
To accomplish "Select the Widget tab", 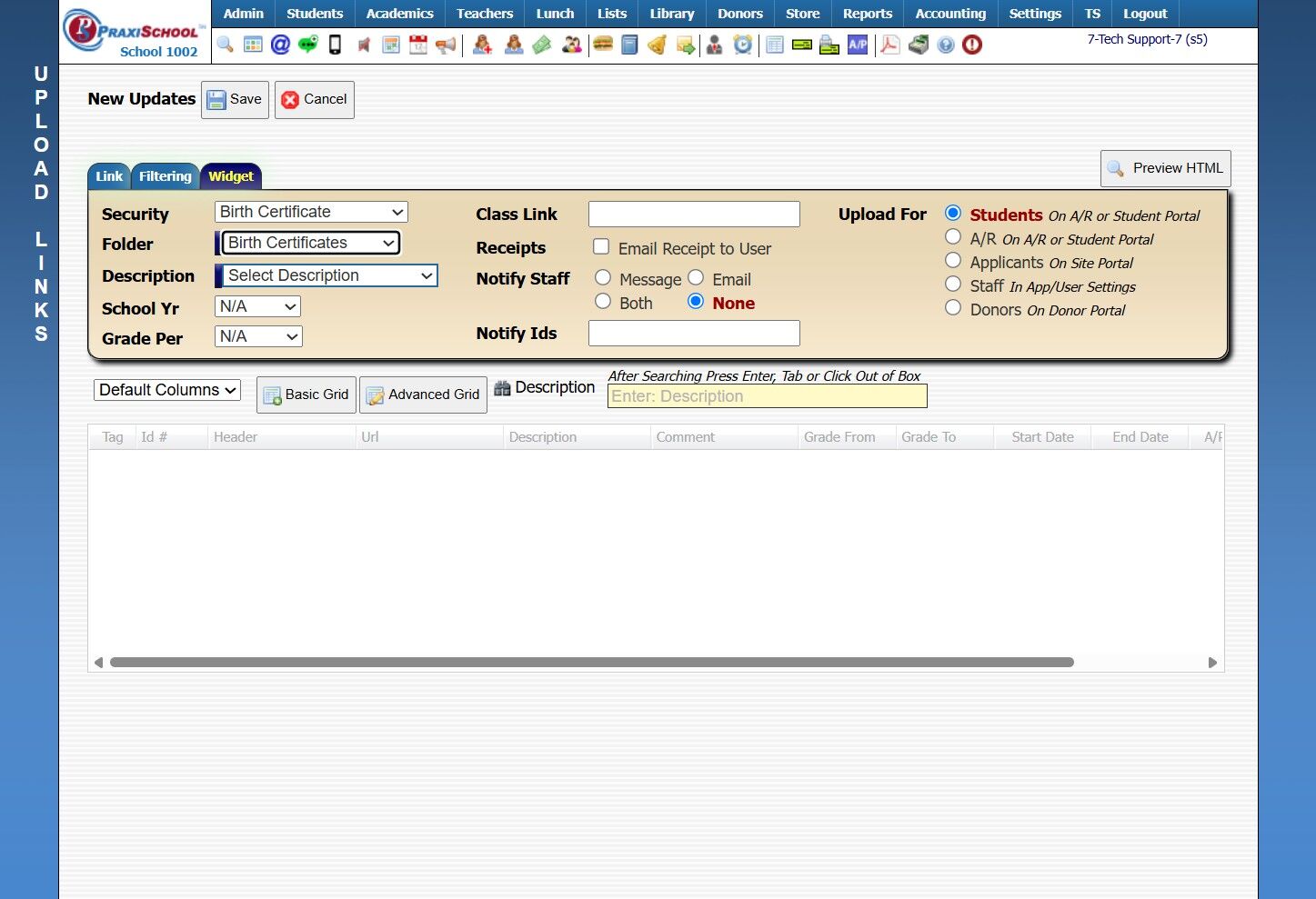I will [231, 176].
